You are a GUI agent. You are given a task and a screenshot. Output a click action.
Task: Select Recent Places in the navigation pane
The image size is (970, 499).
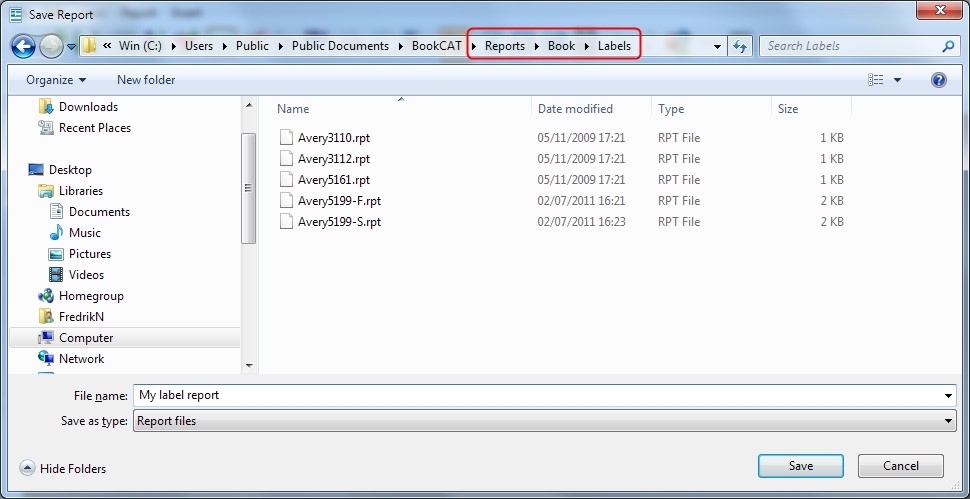coord(95,128)
